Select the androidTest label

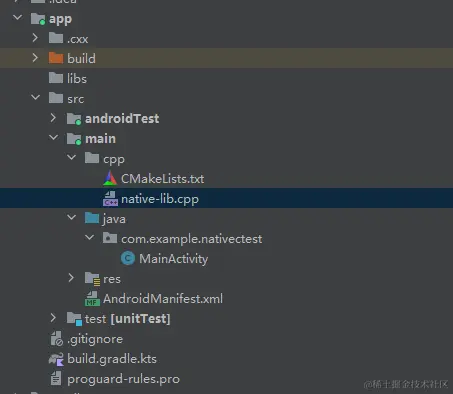tap(122, 118)
